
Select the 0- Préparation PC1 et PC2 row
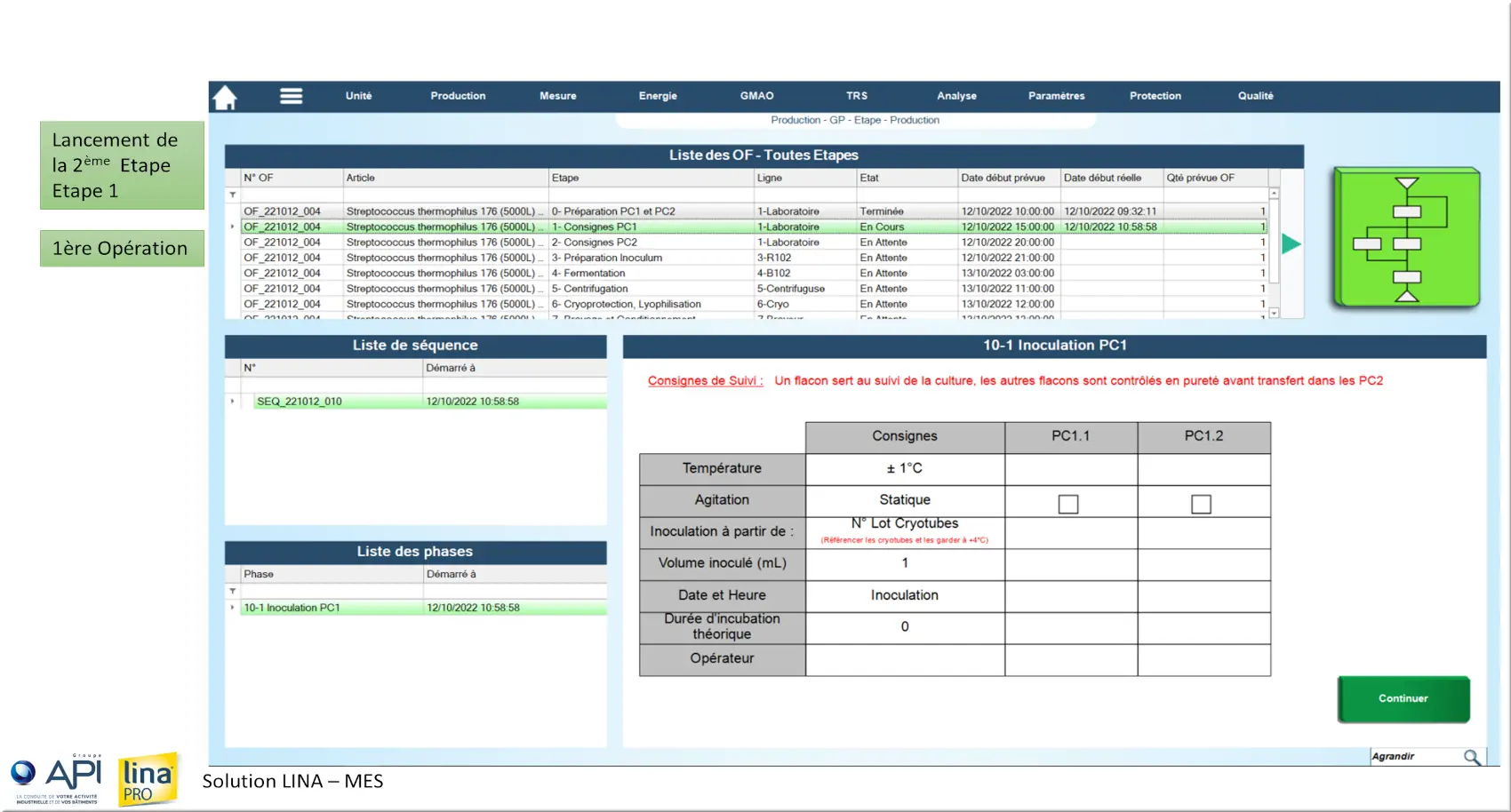tap(754, 211)
